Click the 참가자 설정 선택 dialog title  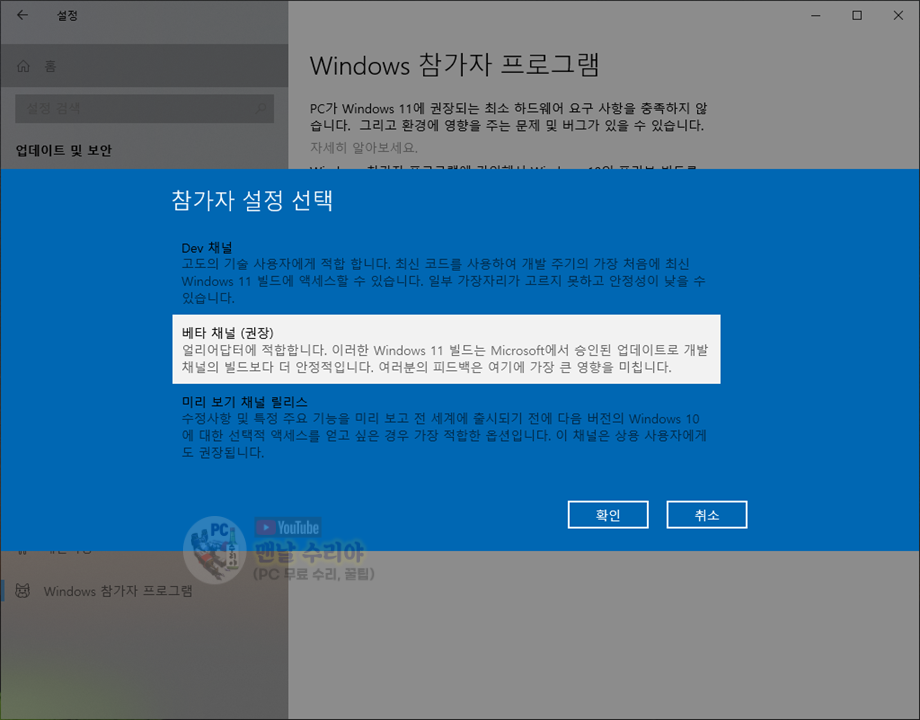click(x=252, y=200)
